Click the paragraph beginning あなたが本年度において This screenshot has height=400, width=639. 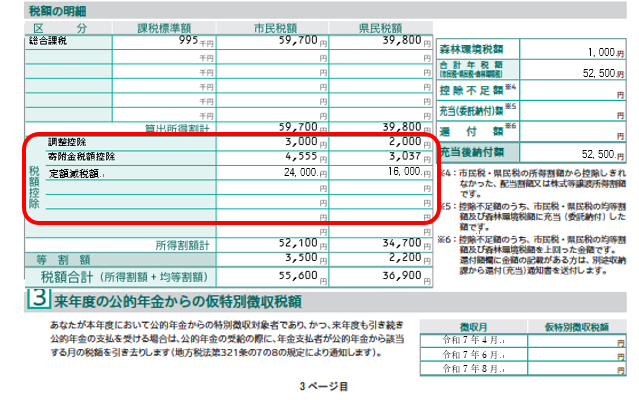227,338
